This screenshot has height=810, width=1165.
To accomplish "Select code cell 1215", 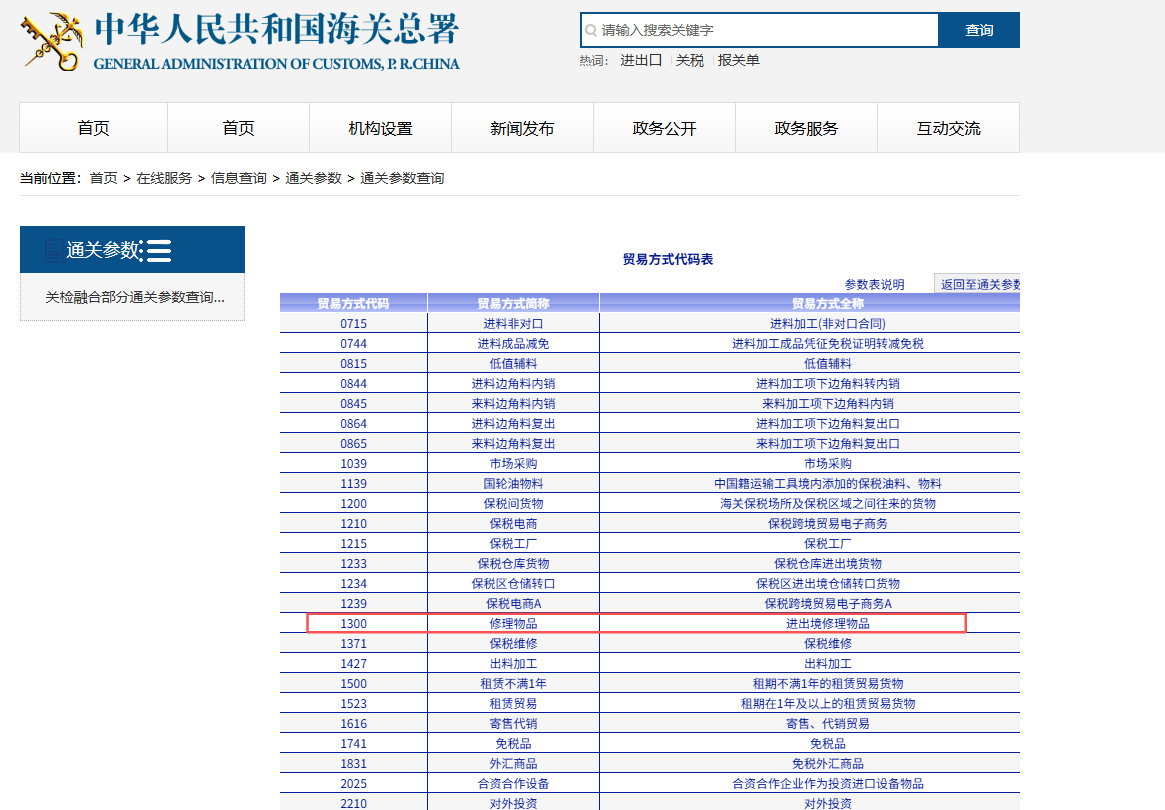I will click(x=354, y=544).
